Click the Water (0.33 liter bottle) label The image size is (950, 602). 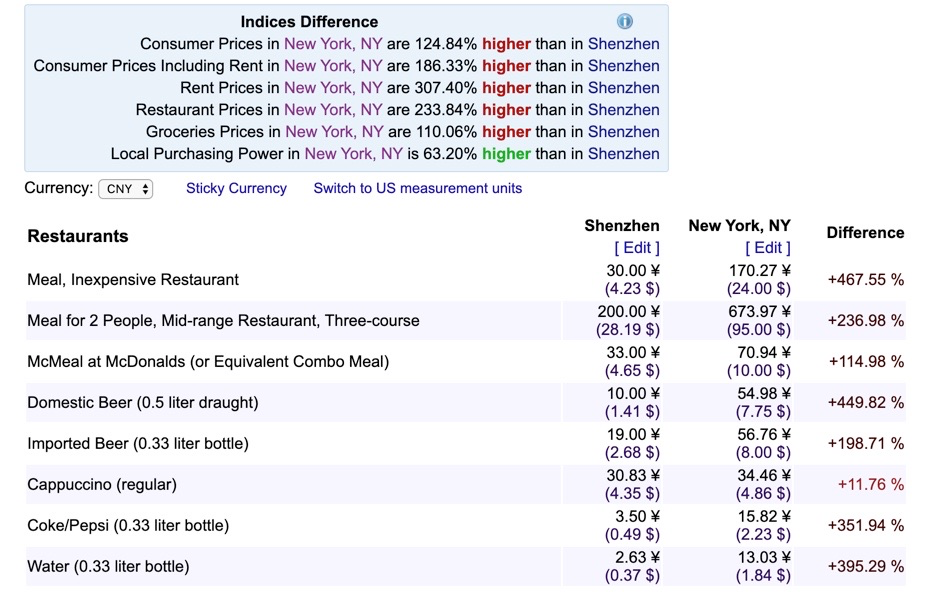coord(108,567)
